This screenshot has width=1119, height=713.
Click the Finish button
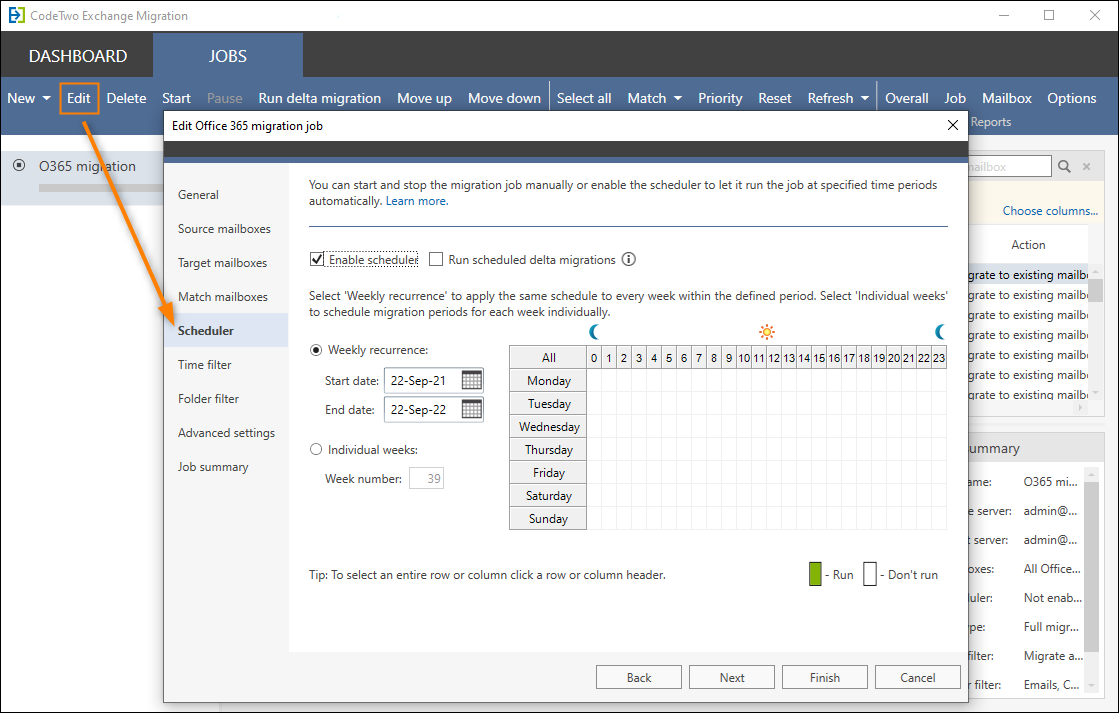tap(825, 677)
